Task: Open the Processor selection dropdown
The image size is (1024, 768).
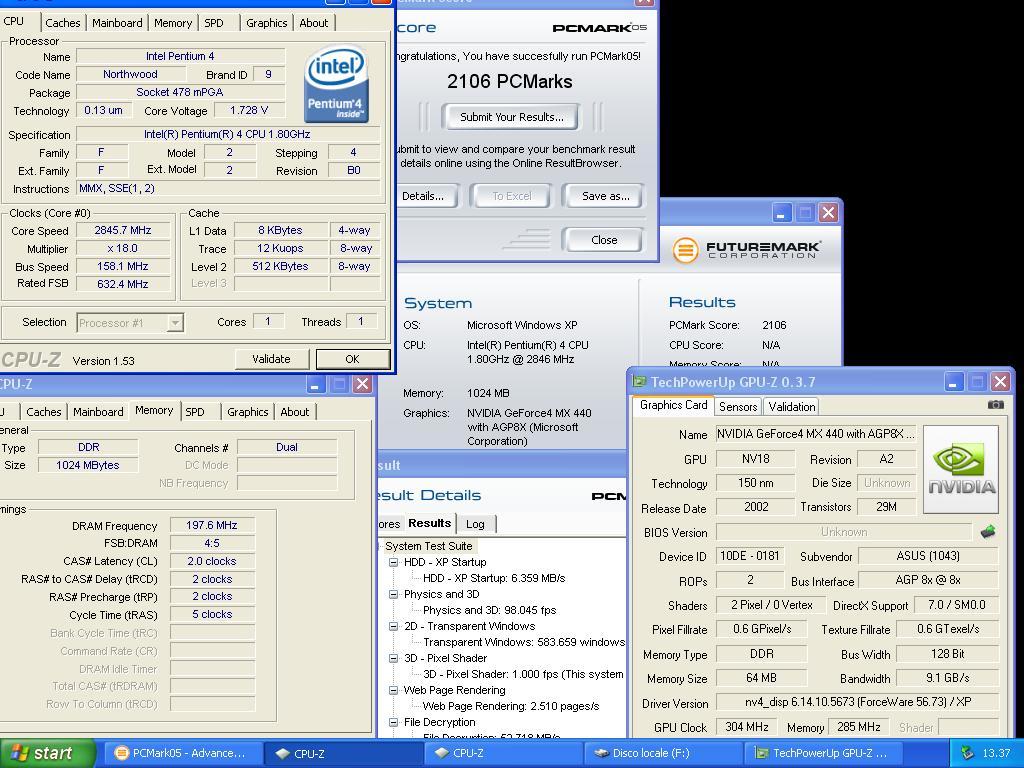Action: click(175, 323)
